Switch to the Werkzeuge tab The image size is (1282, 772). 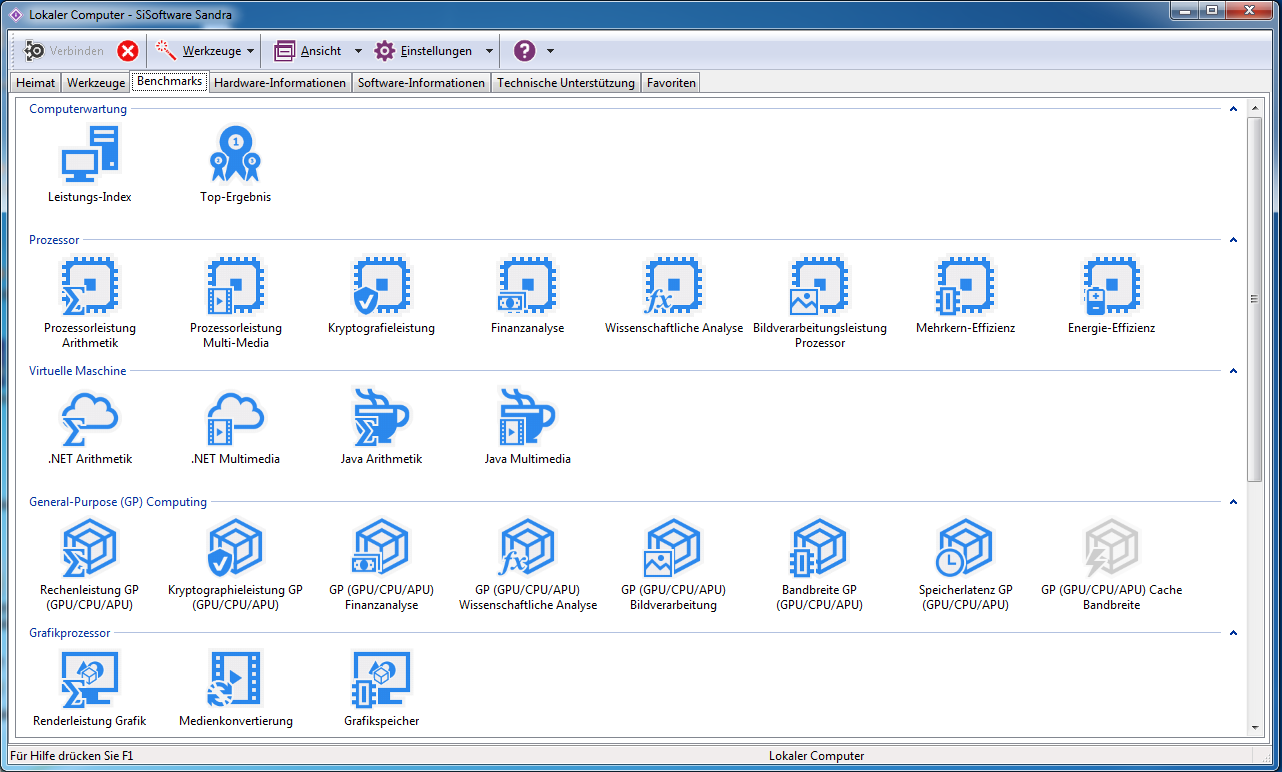coord(96,83)
